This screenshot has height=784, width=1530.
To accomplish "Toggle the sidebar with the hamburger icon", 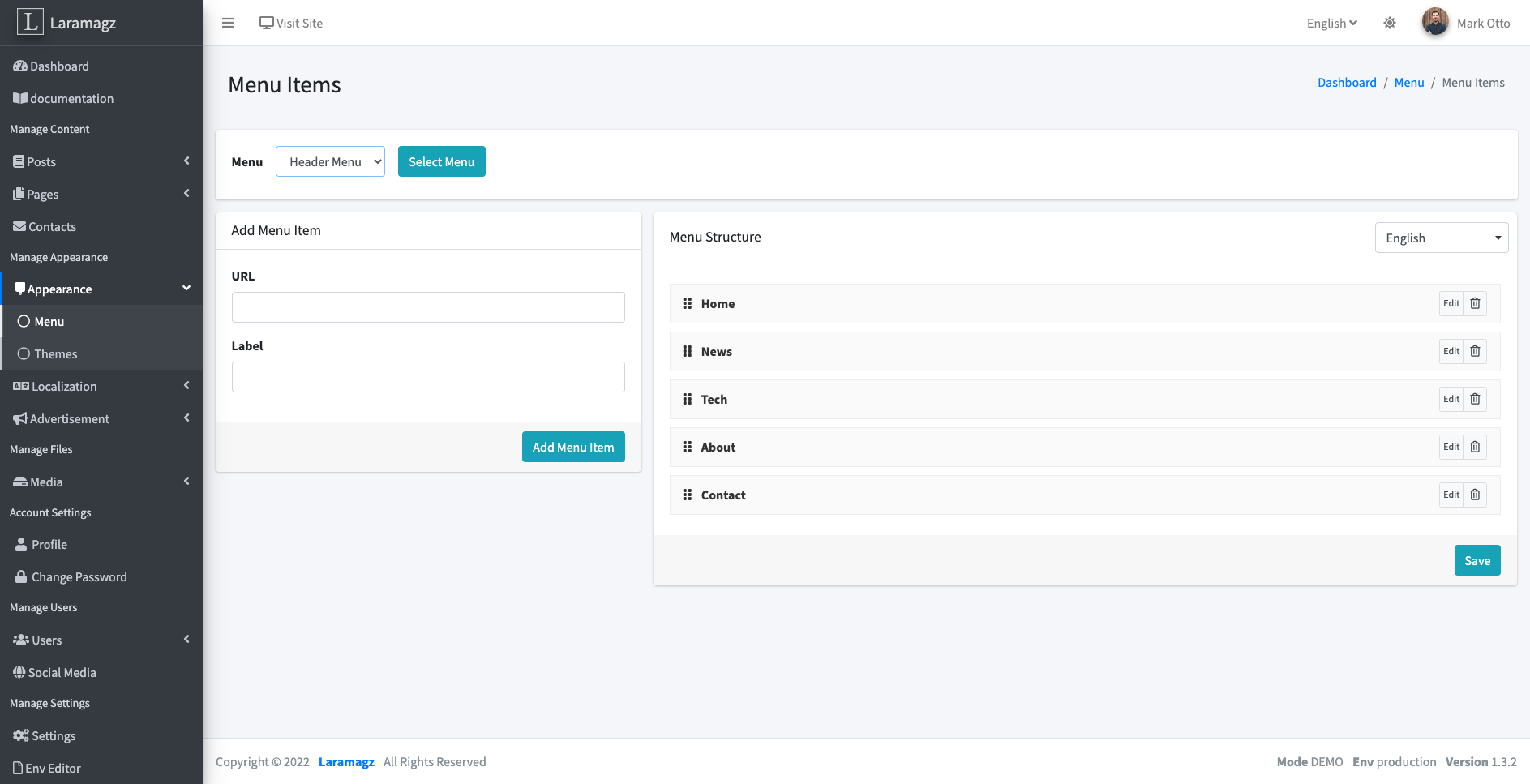I will tap(227, 23).
